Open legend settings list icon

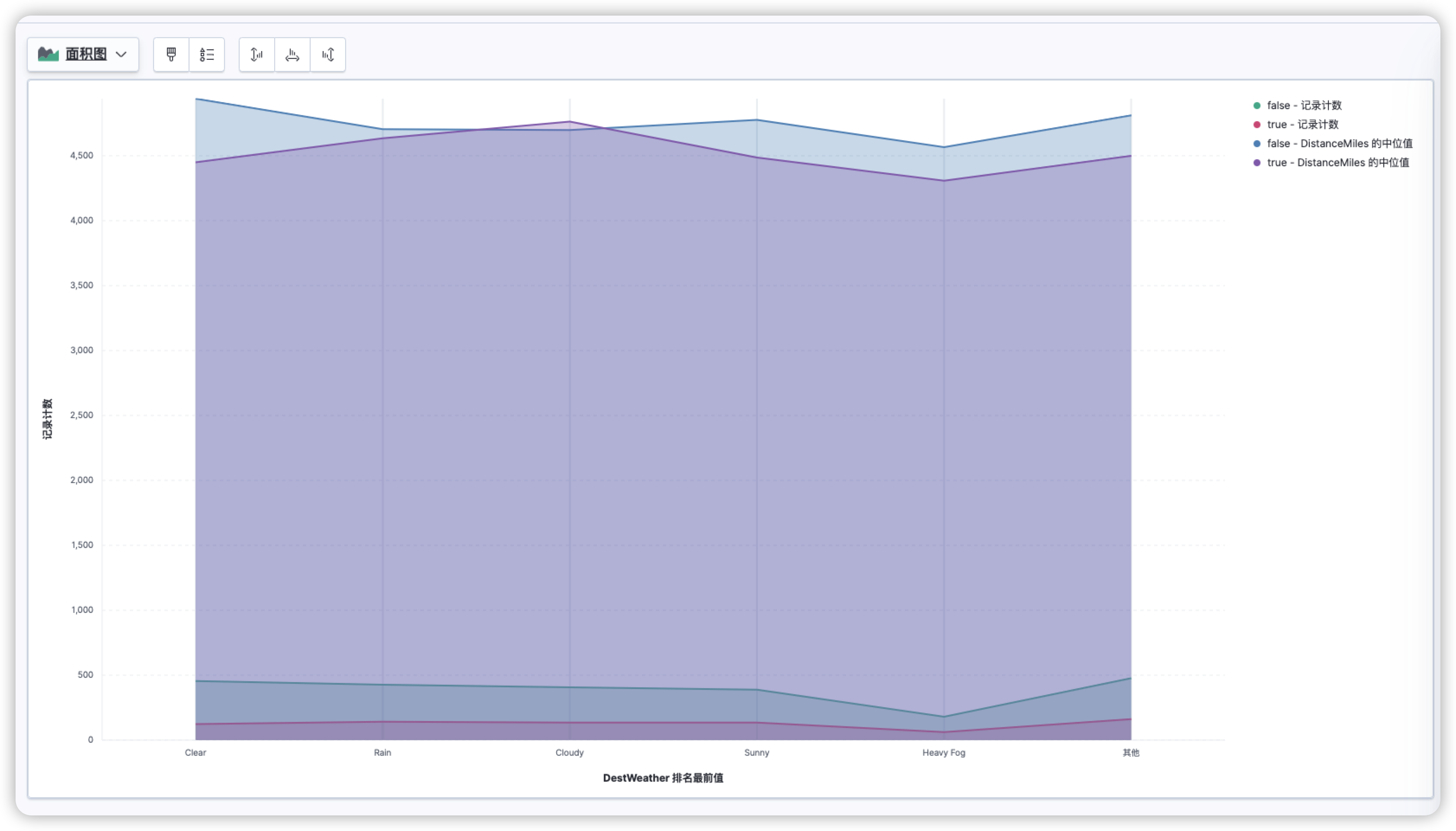tap(207, 54)
